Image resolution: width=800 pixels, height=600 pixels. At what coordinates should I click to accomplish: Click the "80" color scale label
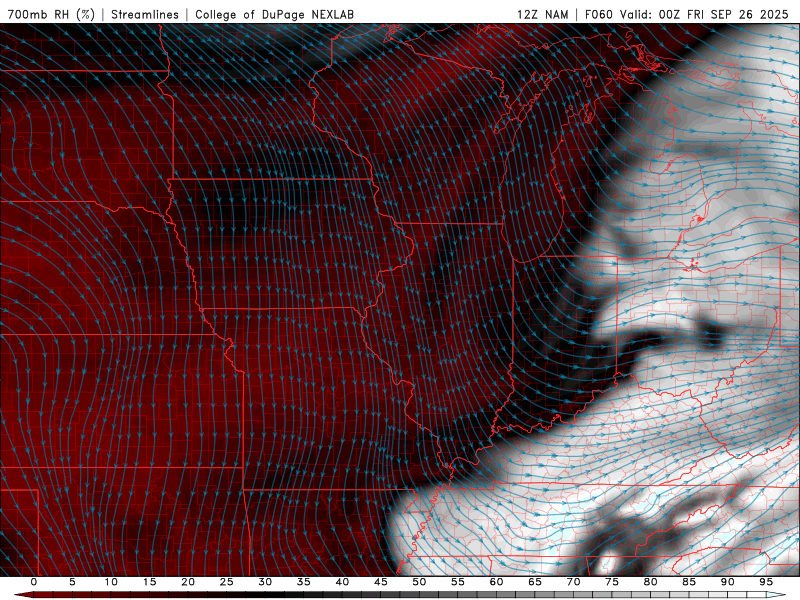click(650, 582)
